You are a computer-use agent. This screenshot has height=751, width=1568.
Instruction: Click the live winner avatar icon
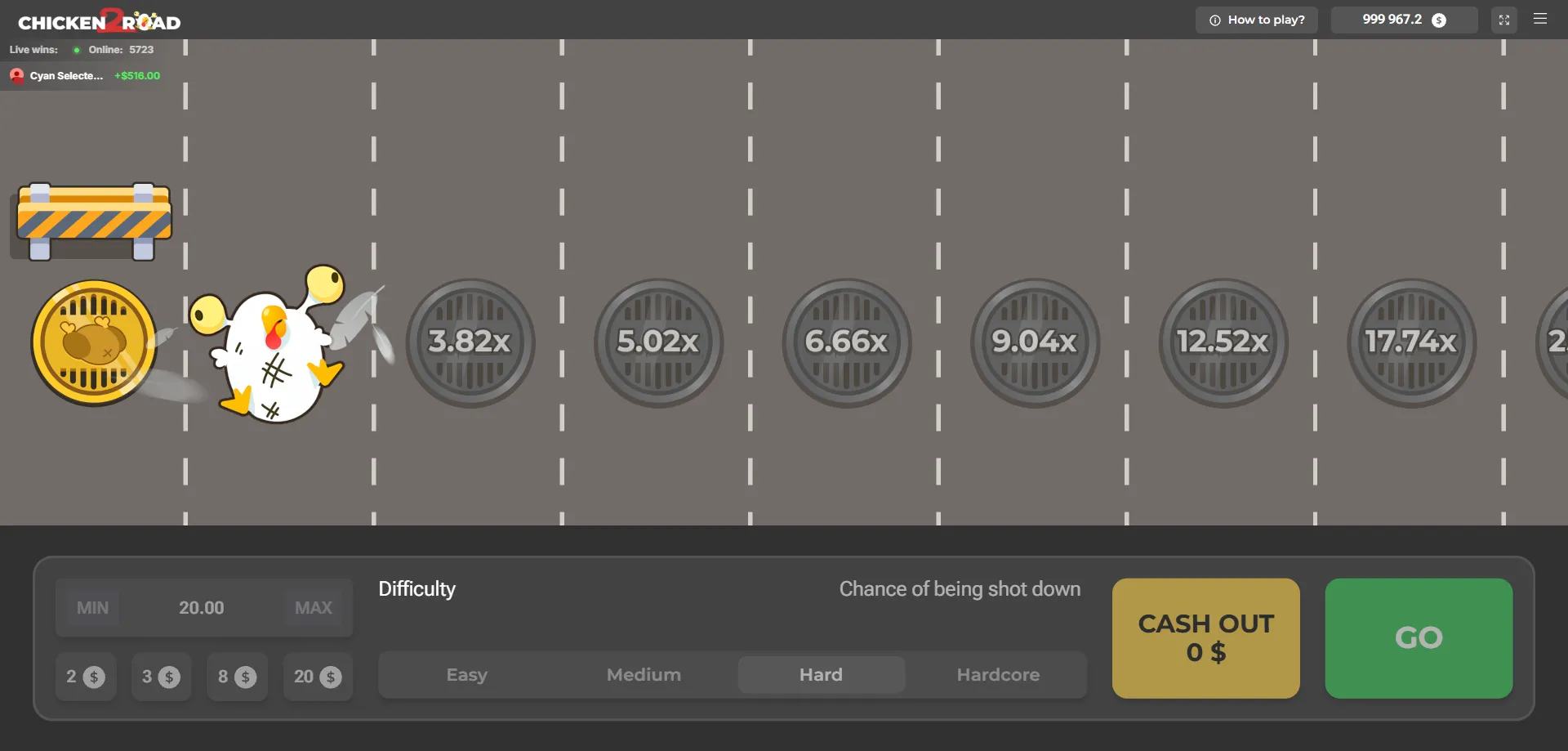coord(16,75)
